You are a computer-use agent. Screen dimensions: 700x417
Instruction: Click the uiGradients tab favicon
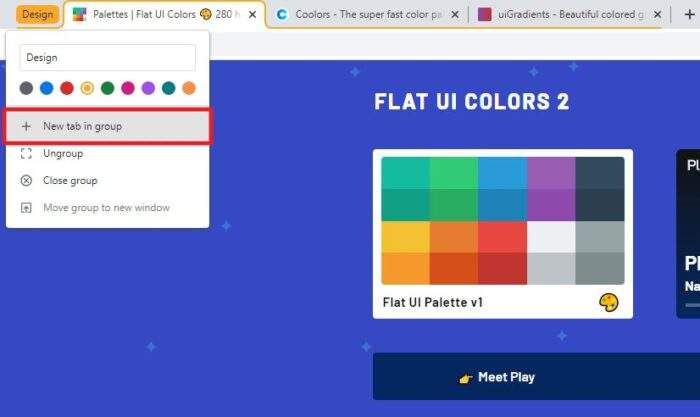(x=484, y=15)
